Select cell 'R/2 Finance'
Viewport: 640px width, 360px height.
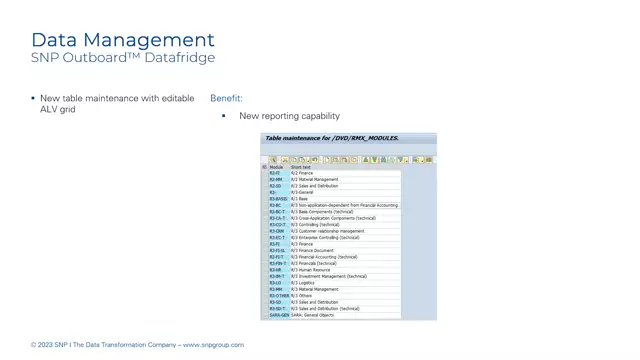(345, 173)
